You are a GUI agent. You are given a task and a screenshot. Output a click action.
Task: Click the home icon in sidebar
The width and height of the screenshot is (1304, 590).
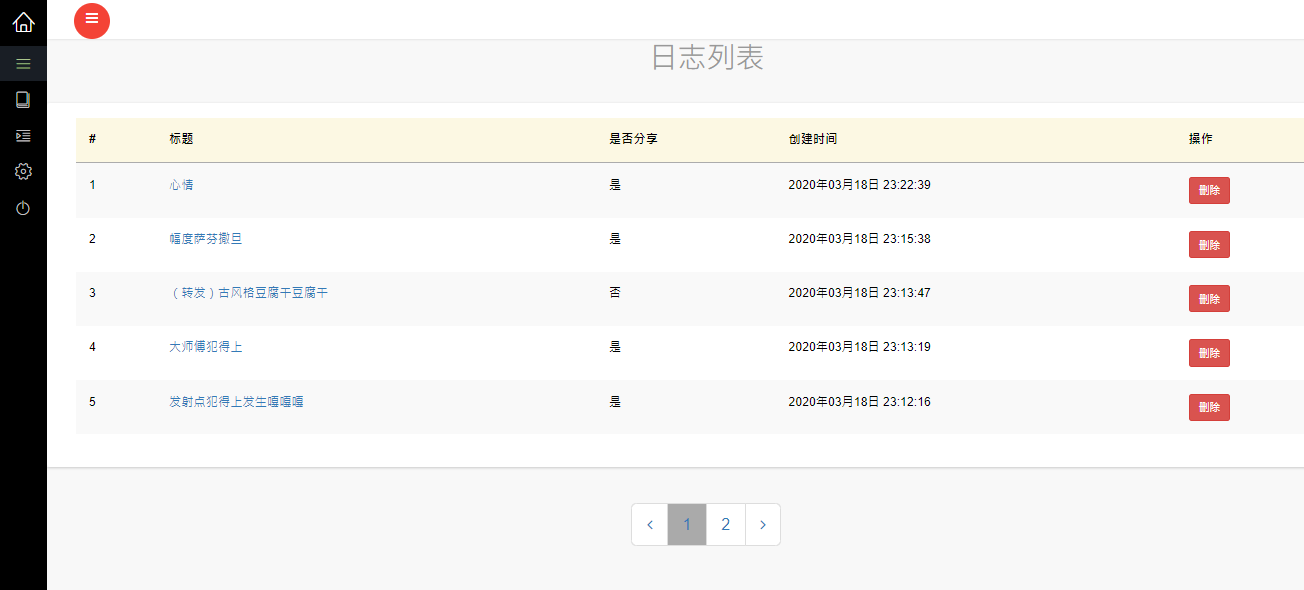tap(23, 22)
